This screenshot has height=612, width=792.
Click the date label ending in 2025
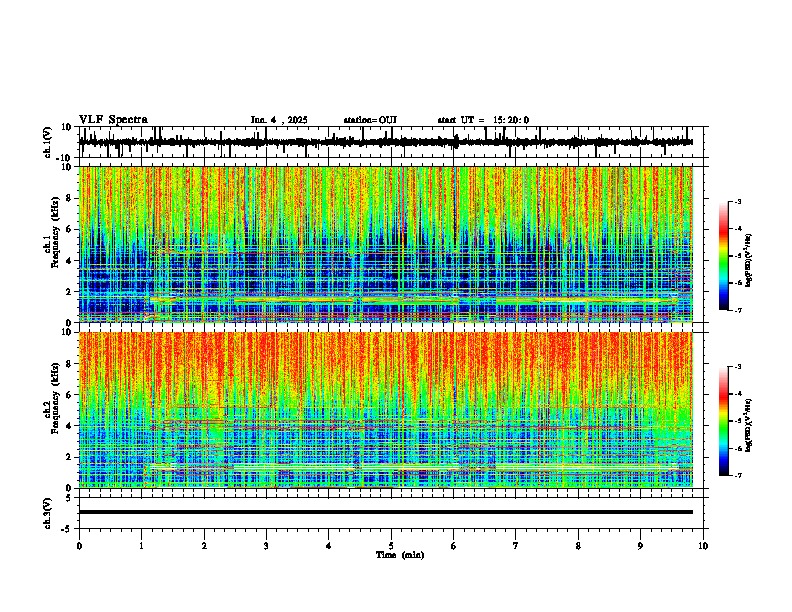click(x=279, y=120)
